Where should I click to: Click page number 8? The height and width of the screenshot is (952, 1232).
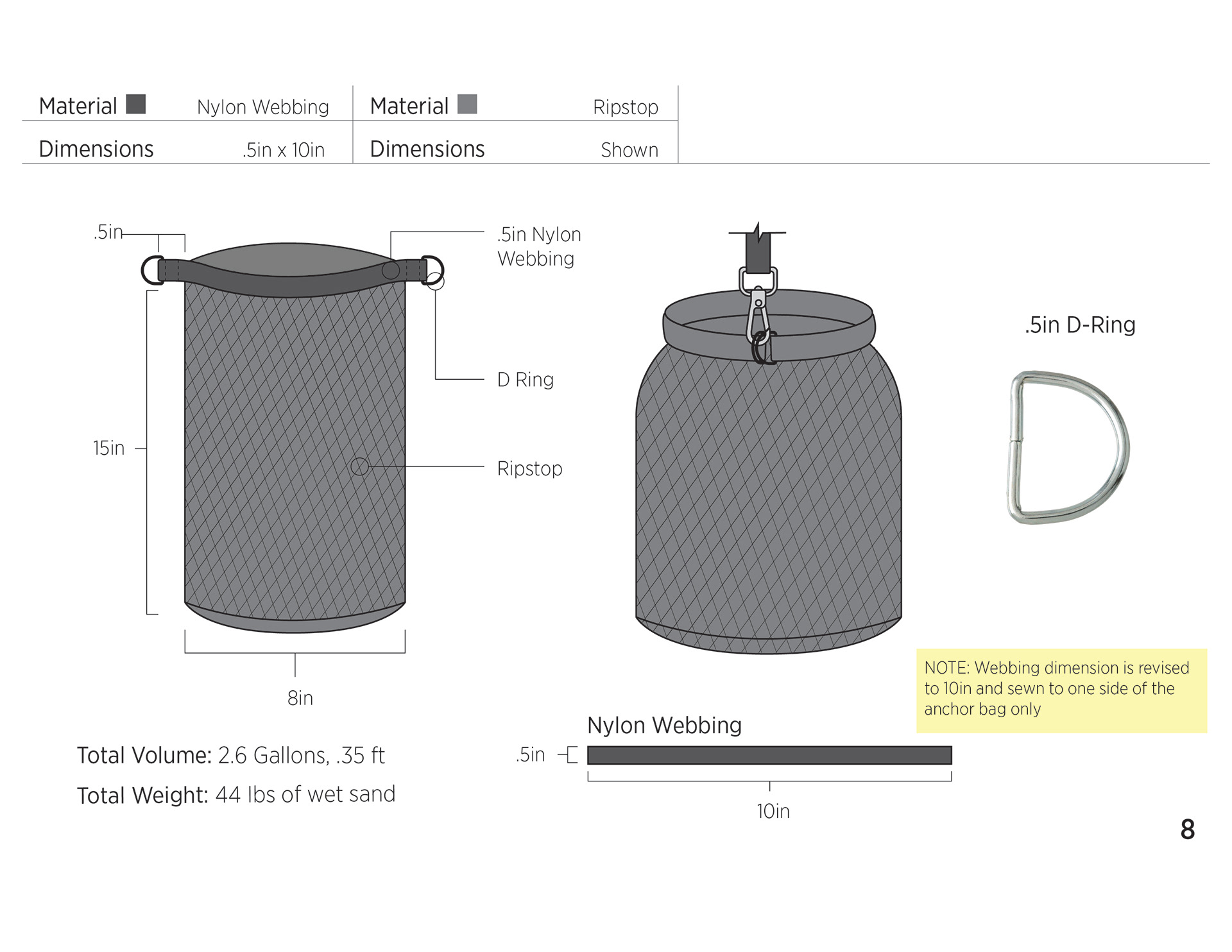tap(1188, 830)
